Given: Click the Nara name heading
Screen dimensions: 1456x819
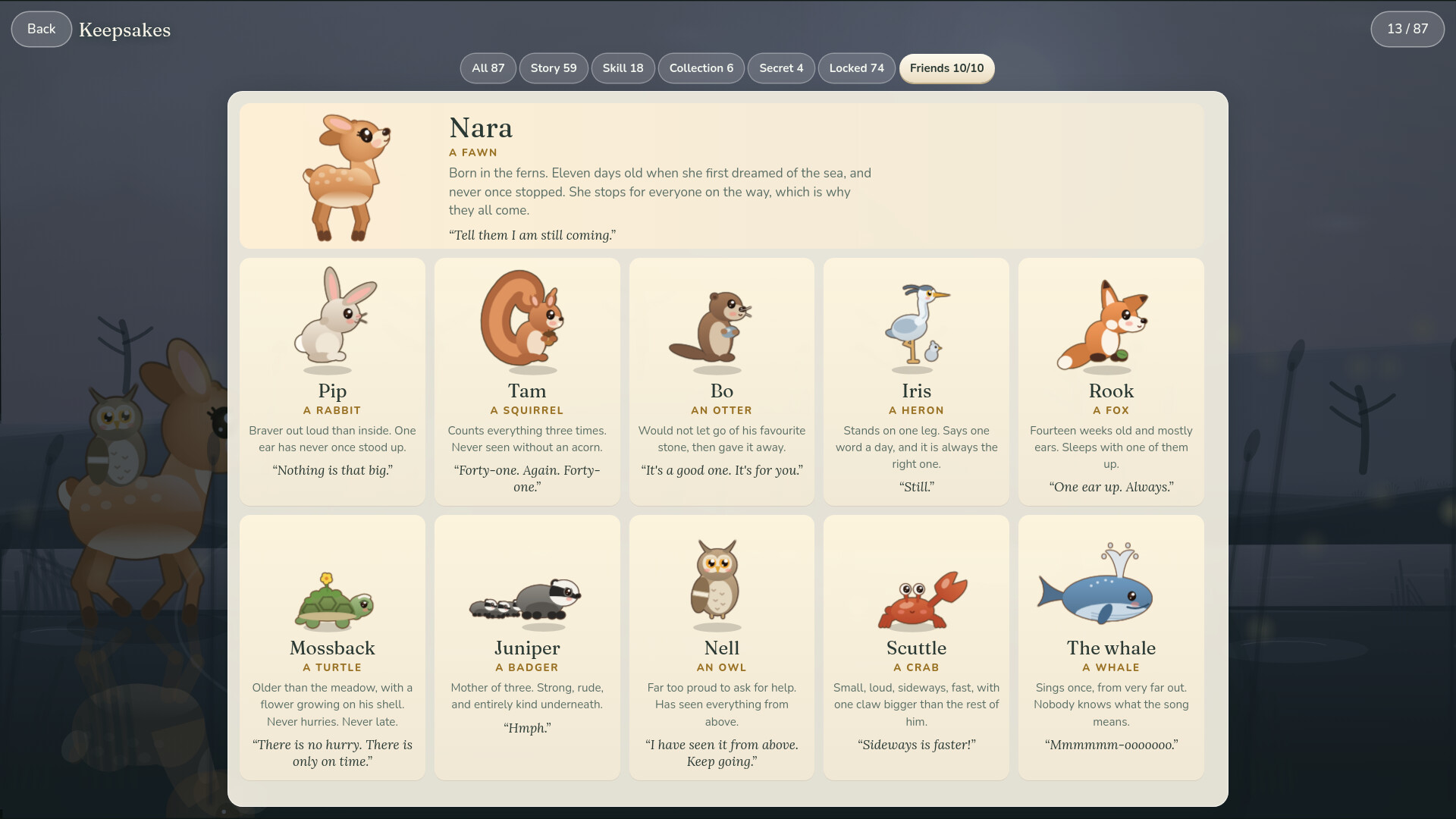Looking at the screenshot, I should (481, 127).
